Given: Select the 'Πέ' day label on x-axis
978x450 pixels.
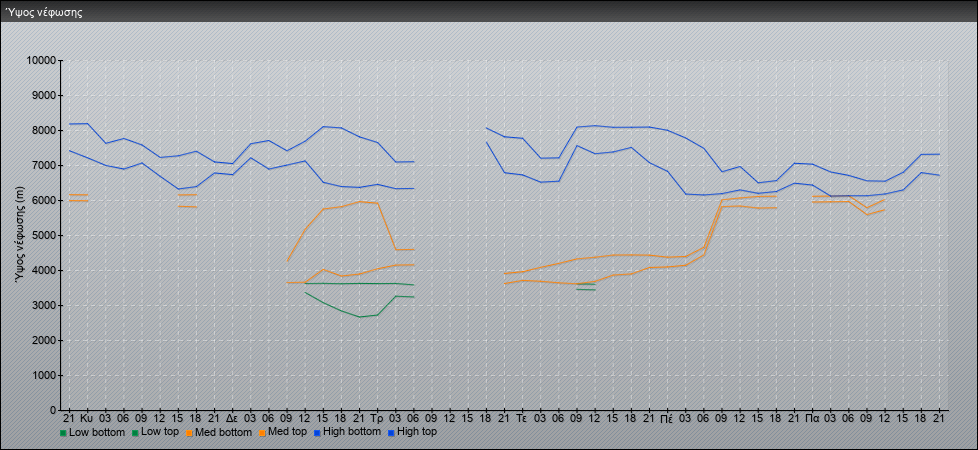Looking at the screenshot, I should (x=666, y=417).
